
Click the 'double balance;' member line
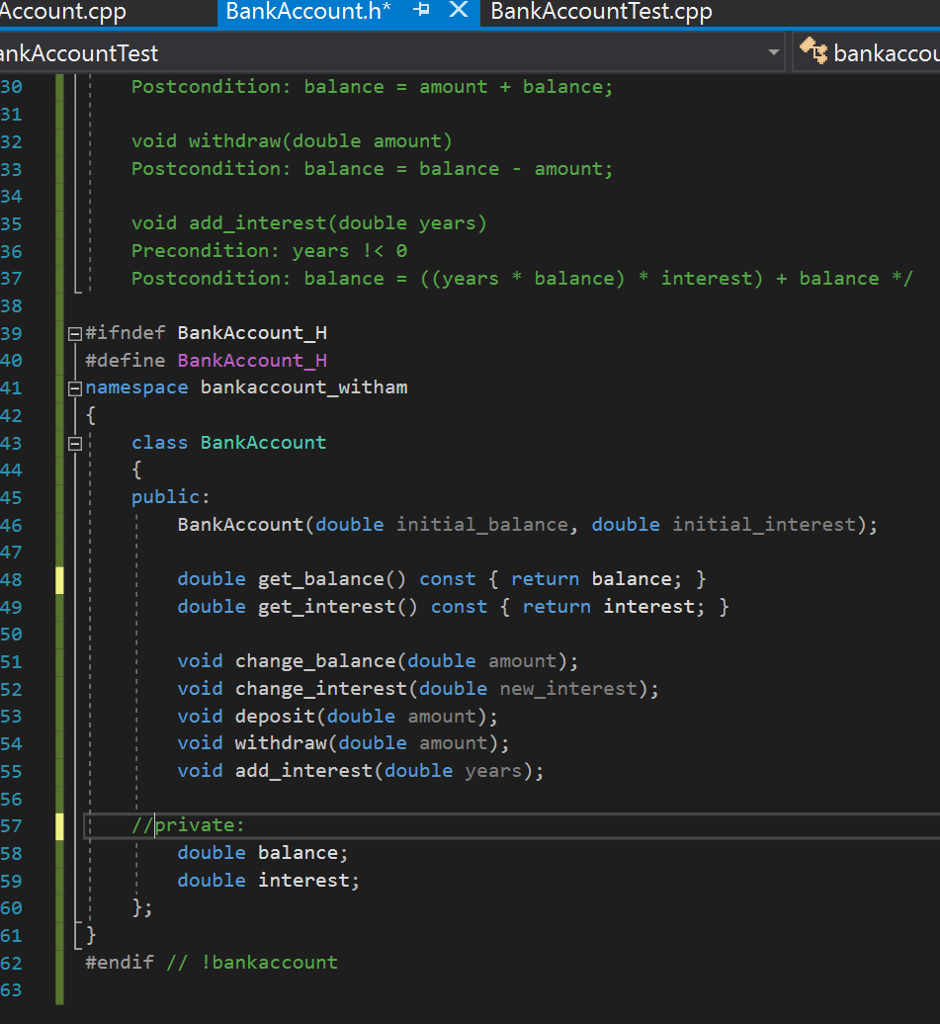tap(263, 853)
